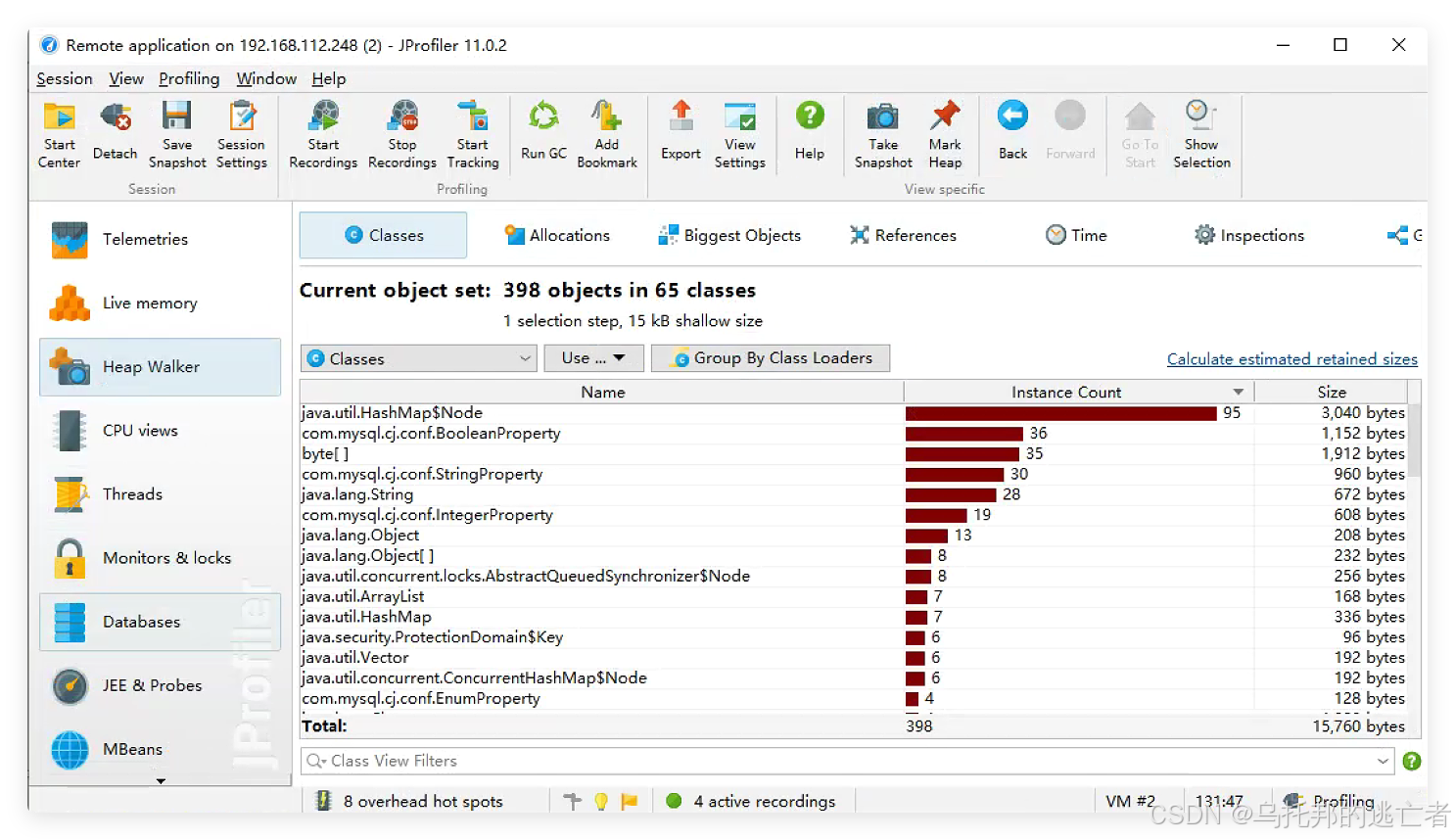Sort the table by the Name column
This screenshot has width=1455, height=840.
[x=602, y=392]
